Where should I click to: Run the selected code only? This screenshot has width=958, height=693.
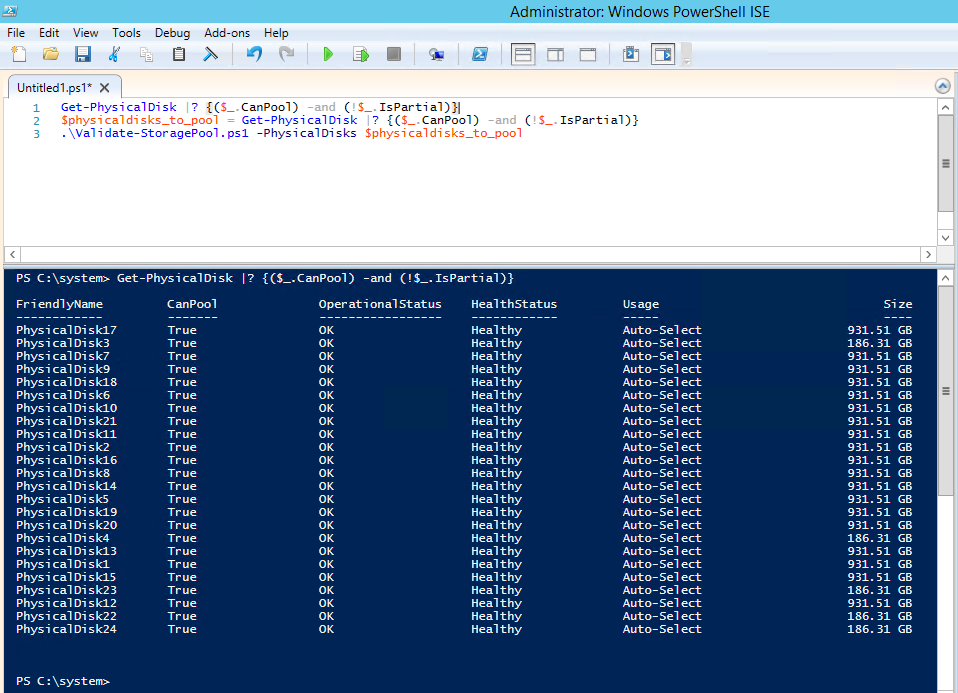point(360,54)
